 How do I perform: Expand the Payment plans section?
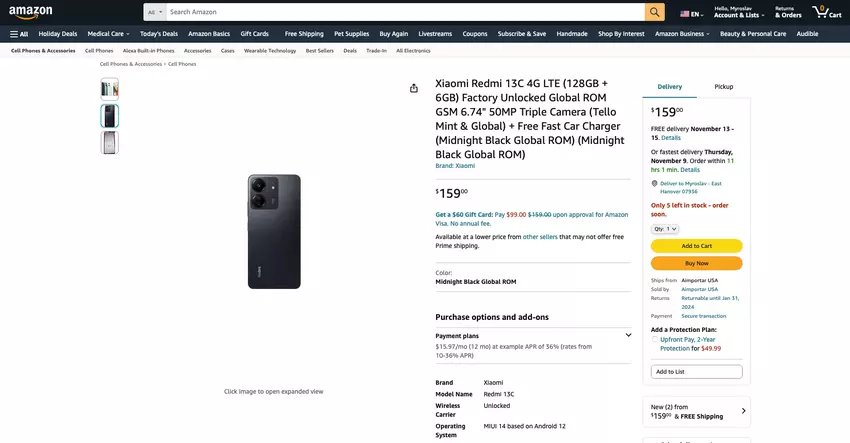(628, 335)
